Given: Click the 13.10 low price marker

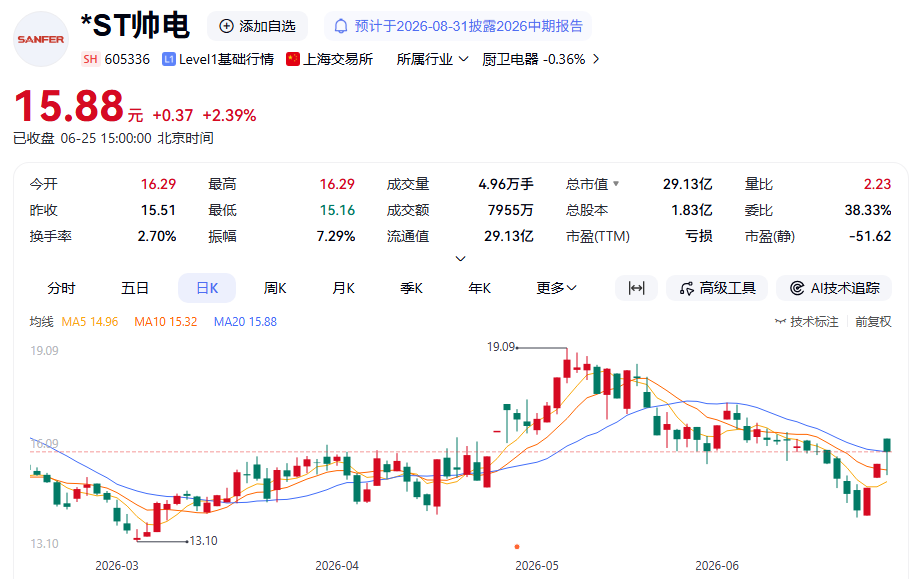Looking at the screenshot, I should point(203,541).
